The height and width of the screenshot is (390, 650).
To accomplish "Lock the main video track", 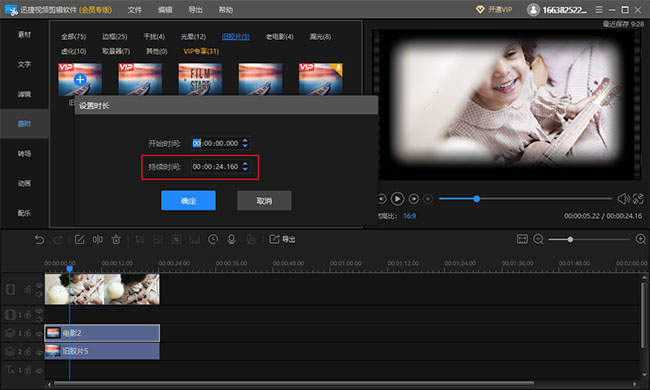I will 27,289.
